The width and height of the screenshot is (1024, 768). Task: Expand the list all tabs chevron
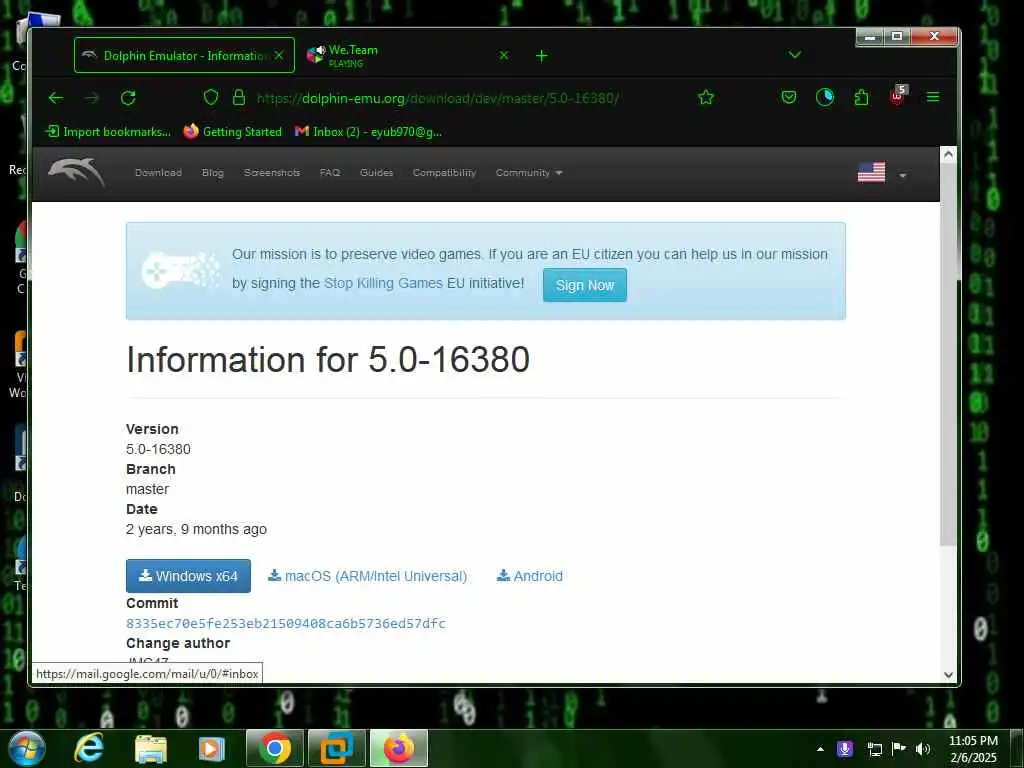pyautogui.click(x=795, y=54)
